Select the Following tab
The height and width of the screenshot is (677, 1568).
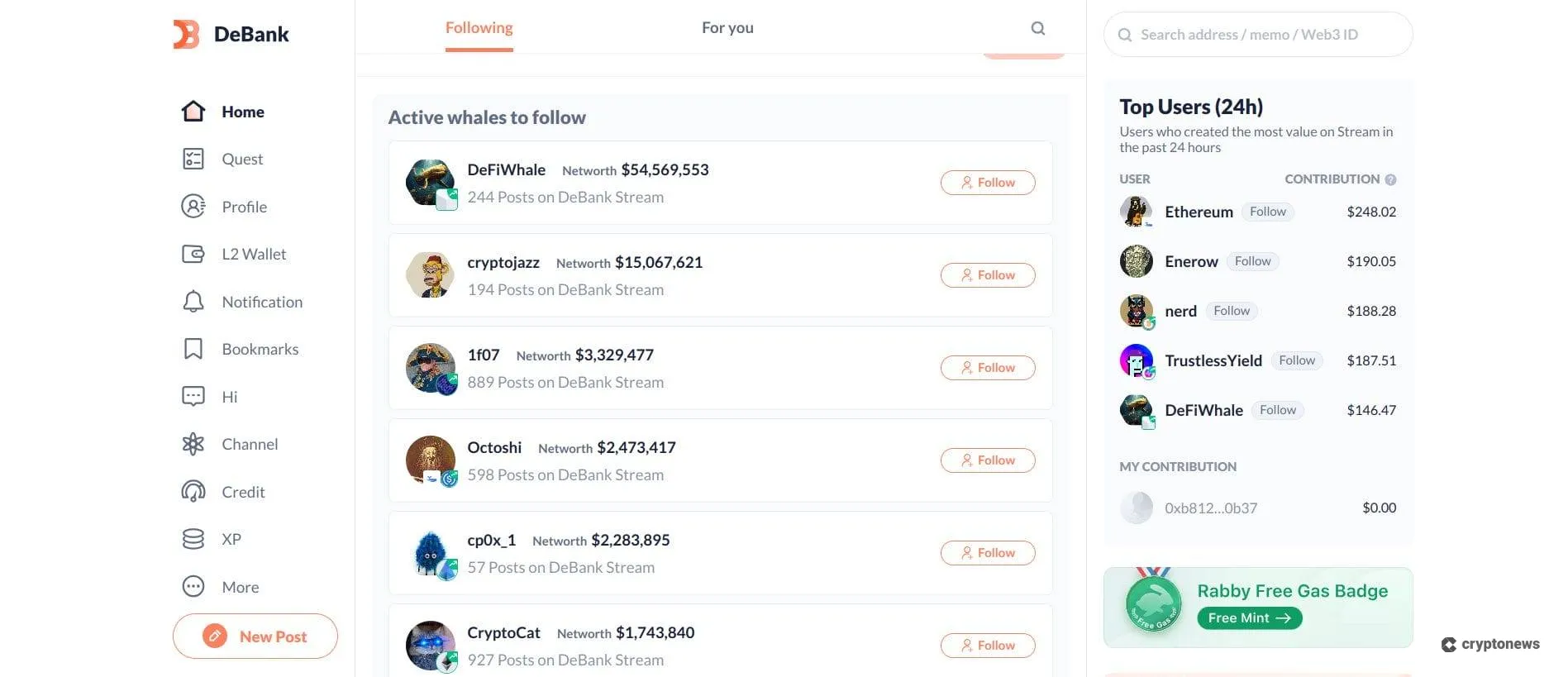[x=479, y=28]
